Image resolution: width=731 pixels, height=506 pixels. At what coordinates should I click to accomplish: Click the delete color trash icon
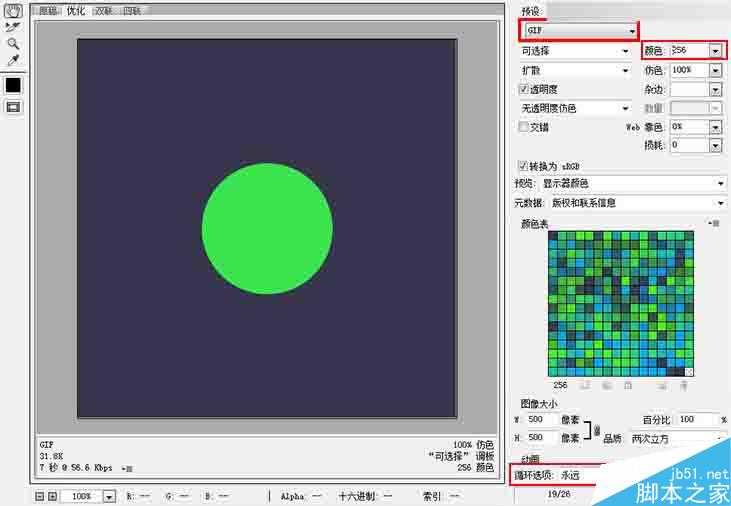coord(684,385)
